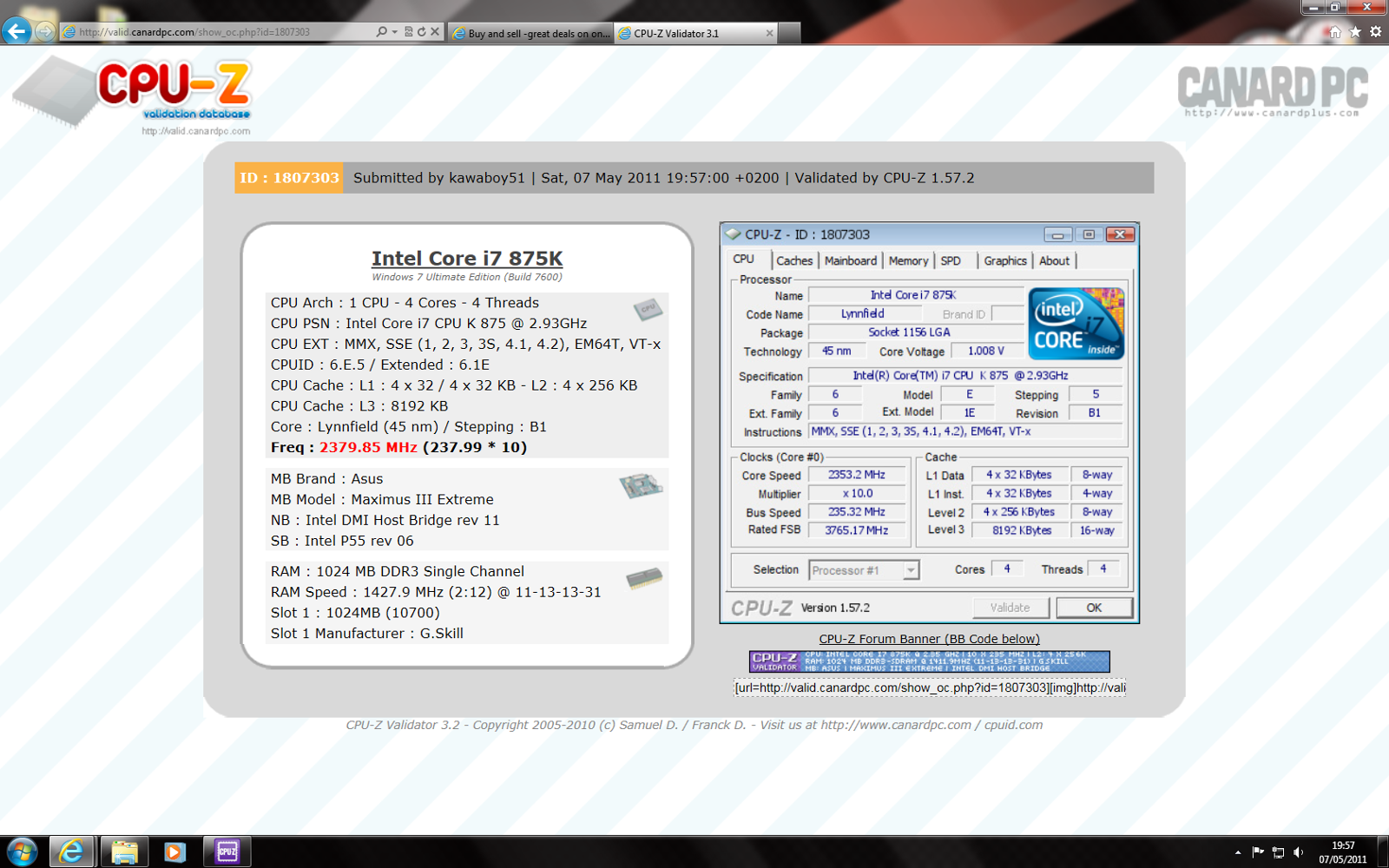Show hidden tray icons arrow
1389x868 pixels.
point(1238,852)
